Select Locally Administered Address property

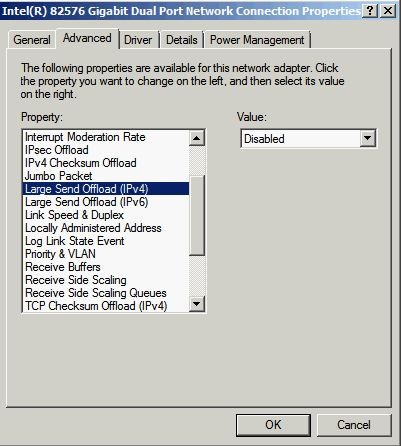(x=106, y=228)
